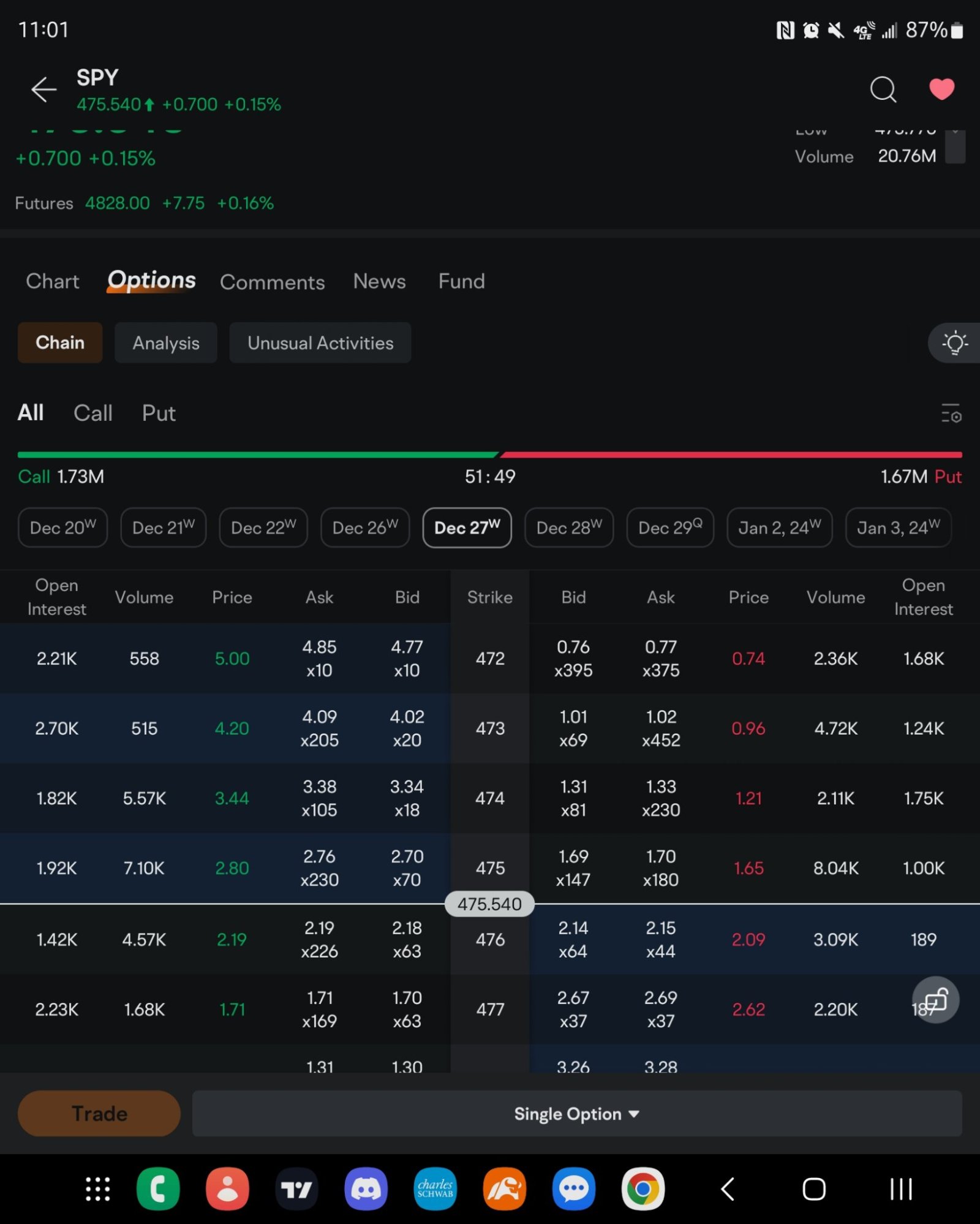Select the Chain sub-tab
The width and height of the screenshot is (980, 1224).
(x=60, y=342)
